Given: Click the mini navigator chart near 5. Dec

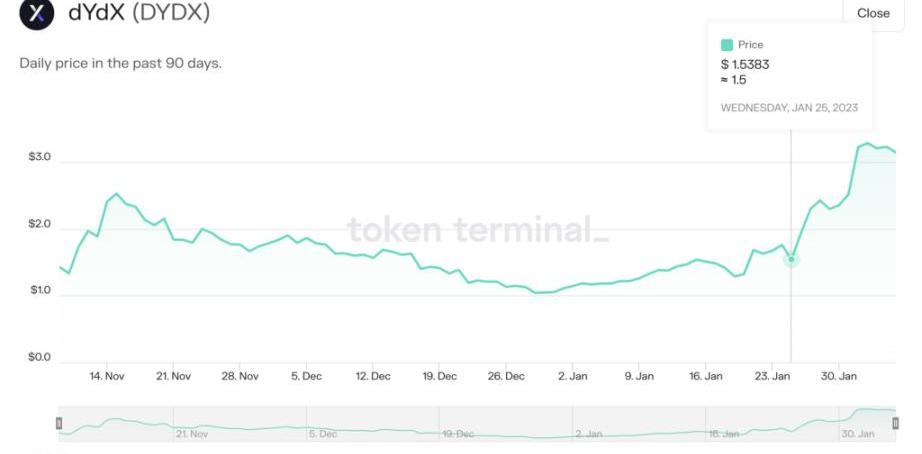Looking at the screenshot, I should click(322, 428).
